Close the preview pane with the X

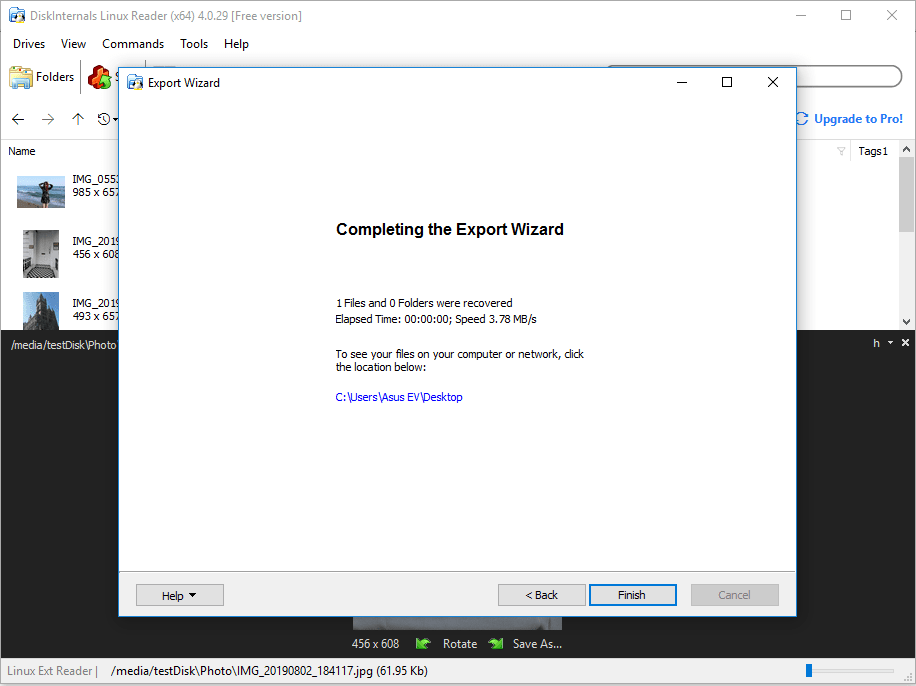point(905,343)
